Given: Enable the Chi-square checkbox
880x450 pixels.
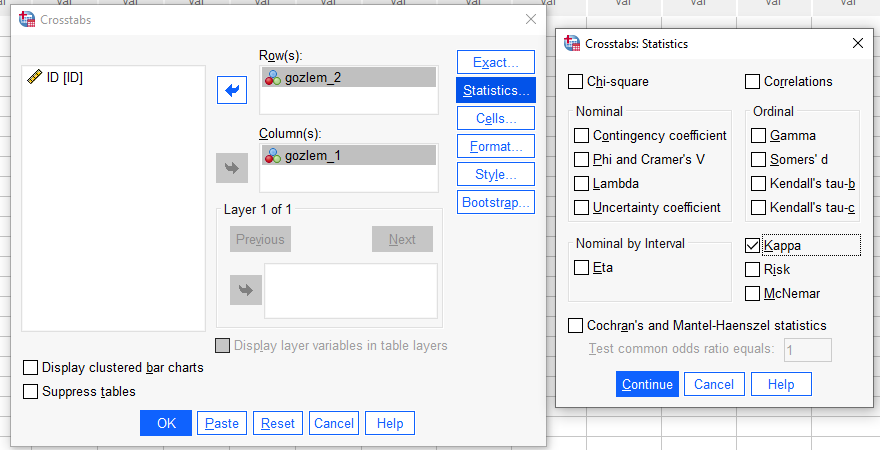Looking at the screenshot, I should click(576, 82).
